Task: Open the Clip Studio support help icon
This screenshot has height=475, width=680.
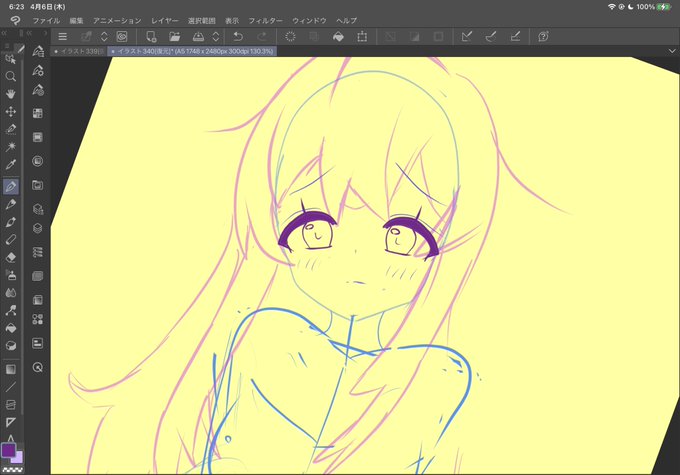Action: tap(543, 36)
